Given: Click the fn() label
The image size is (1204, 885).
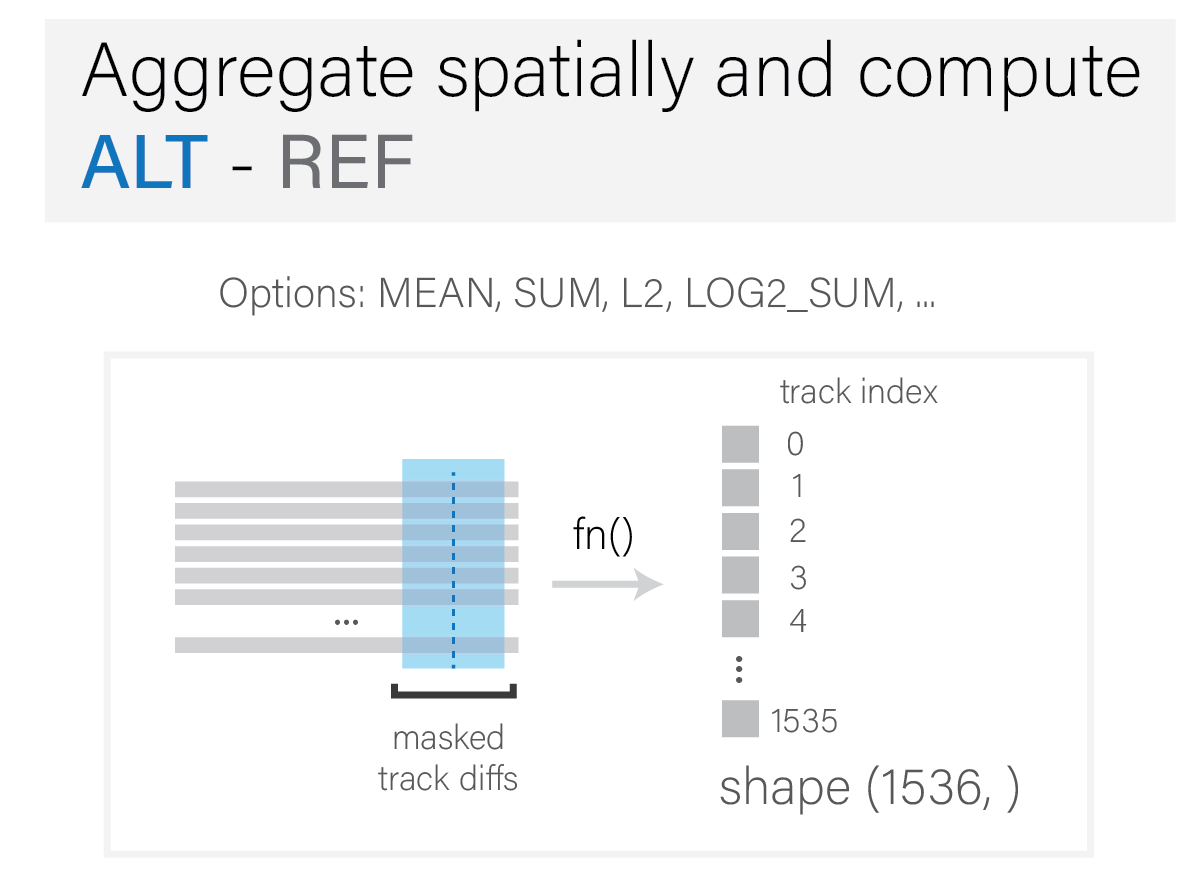Looking at the screenshot, I should [x=603, y=537].
